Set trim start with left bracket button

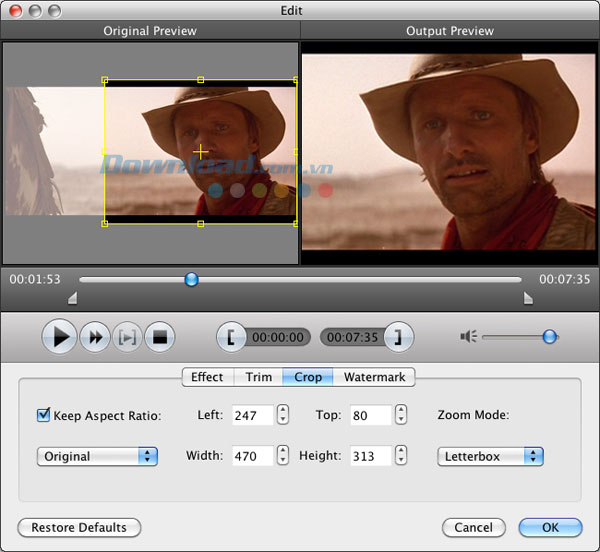click(x=231, y=337)
